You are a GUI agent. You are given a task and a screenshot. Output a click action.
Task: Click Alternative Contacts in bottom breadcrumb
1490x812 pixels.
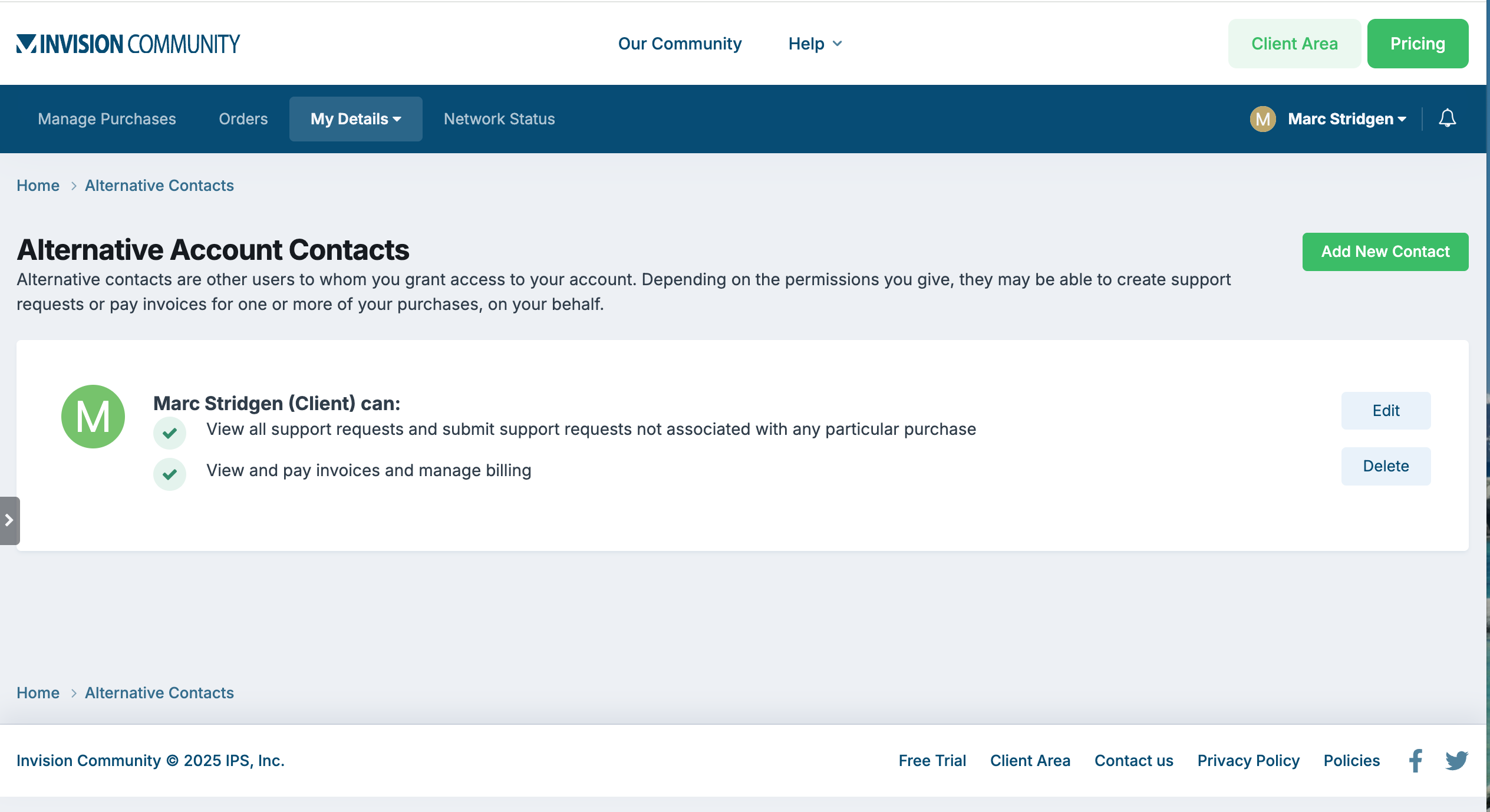pyautogui.click(x=159, y=693)
